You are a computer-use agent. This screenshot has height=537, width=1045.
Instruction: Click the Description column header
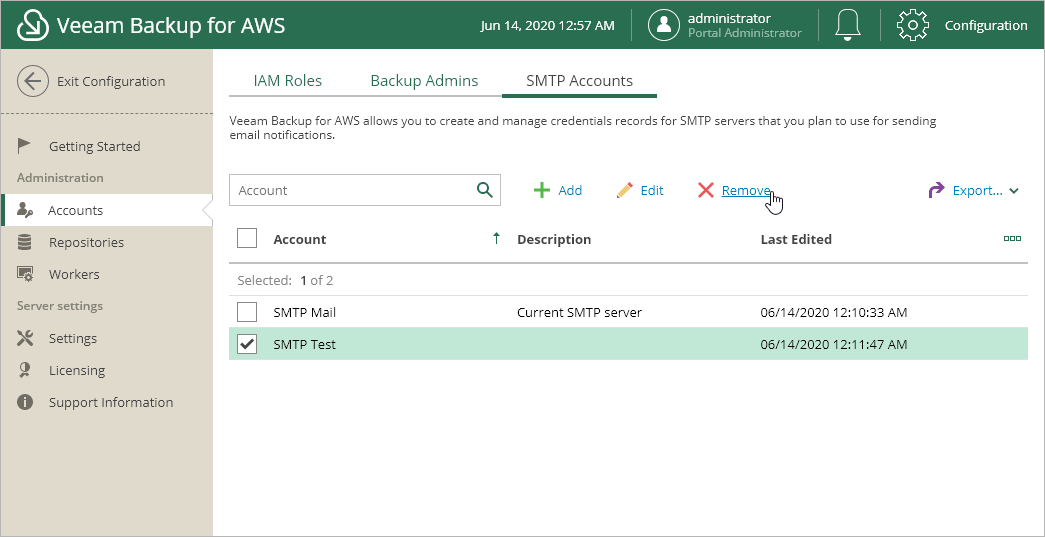(x=554, y=239)
